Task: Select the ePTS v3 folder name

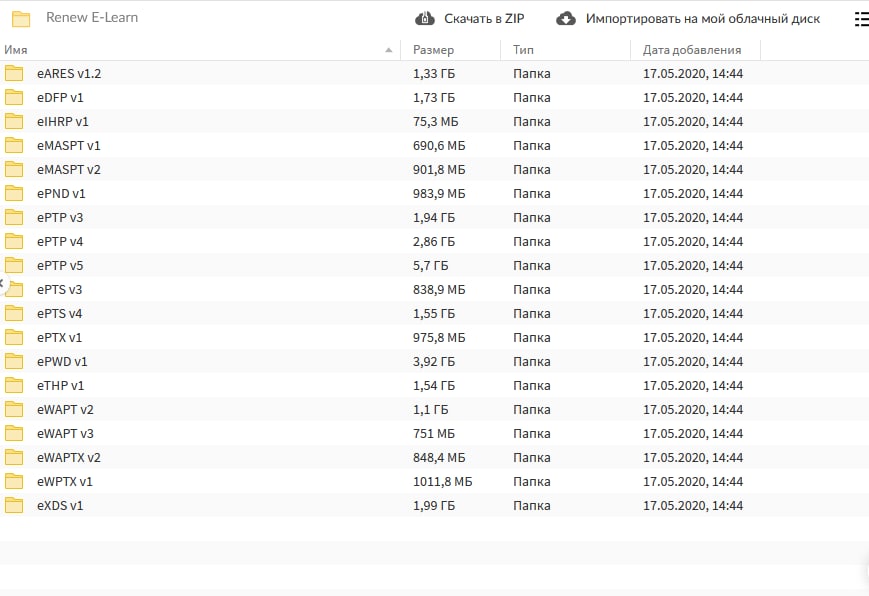Action: tap(59, 289)
